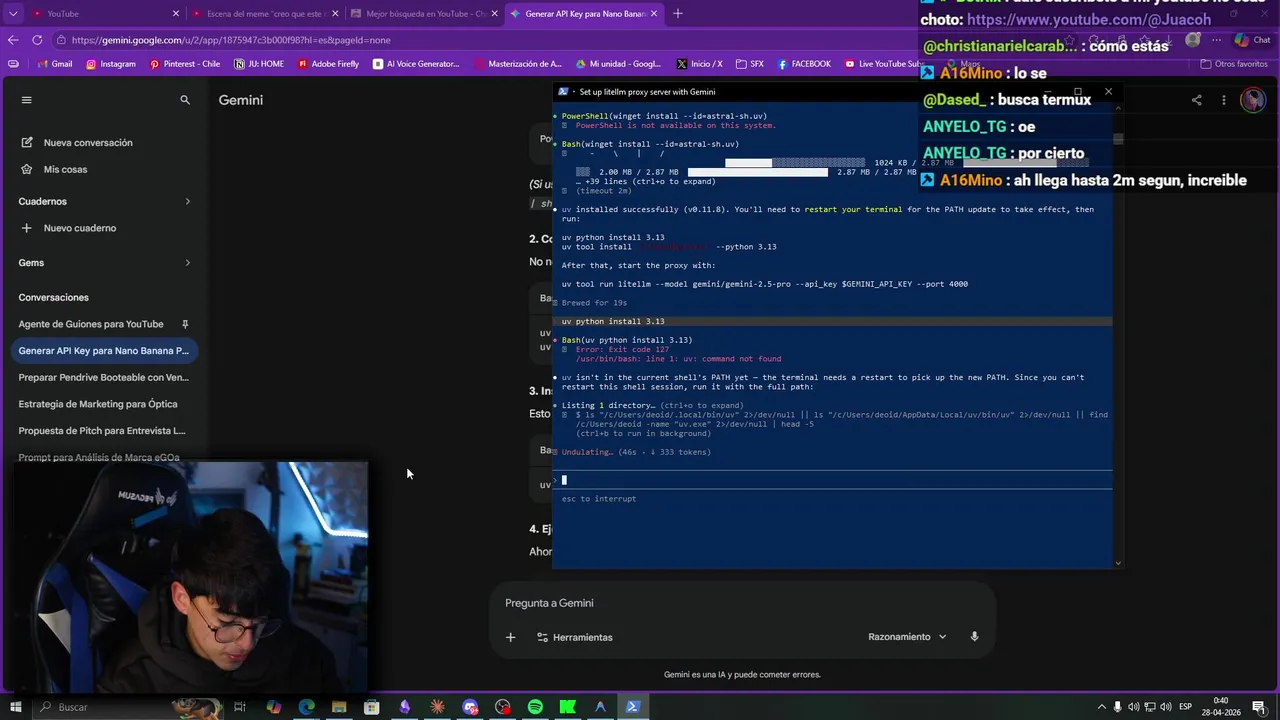Image resolution: width=1280 pixels, height=720 pixels.
Task: Open the Gmail bookmark
Action: pos(55,64)
